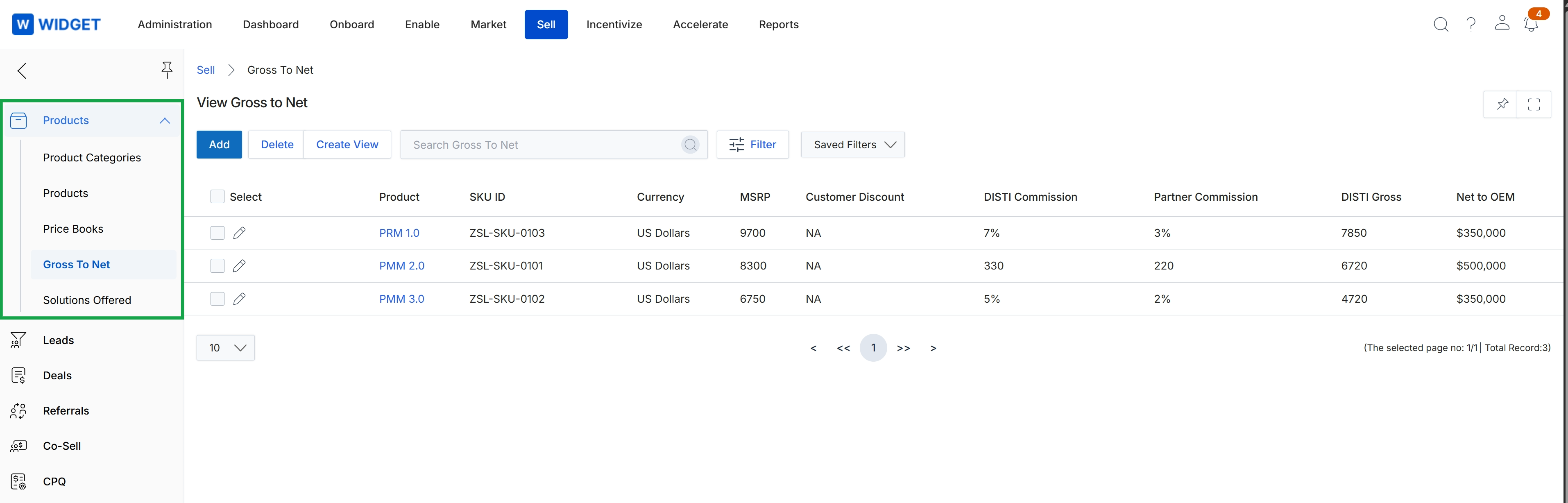Screen dimensions: 1568x503
Task: Jump to last page with >>
Action: click(x=903, y=348)
